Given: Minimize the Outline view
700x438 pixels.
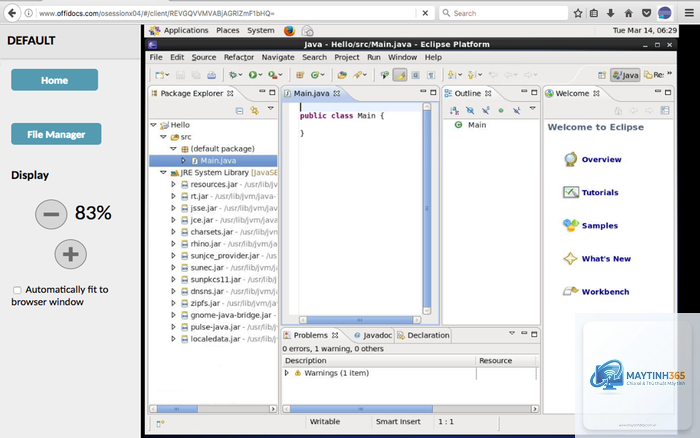Looking at the screenshot, I should pos(524,92).
